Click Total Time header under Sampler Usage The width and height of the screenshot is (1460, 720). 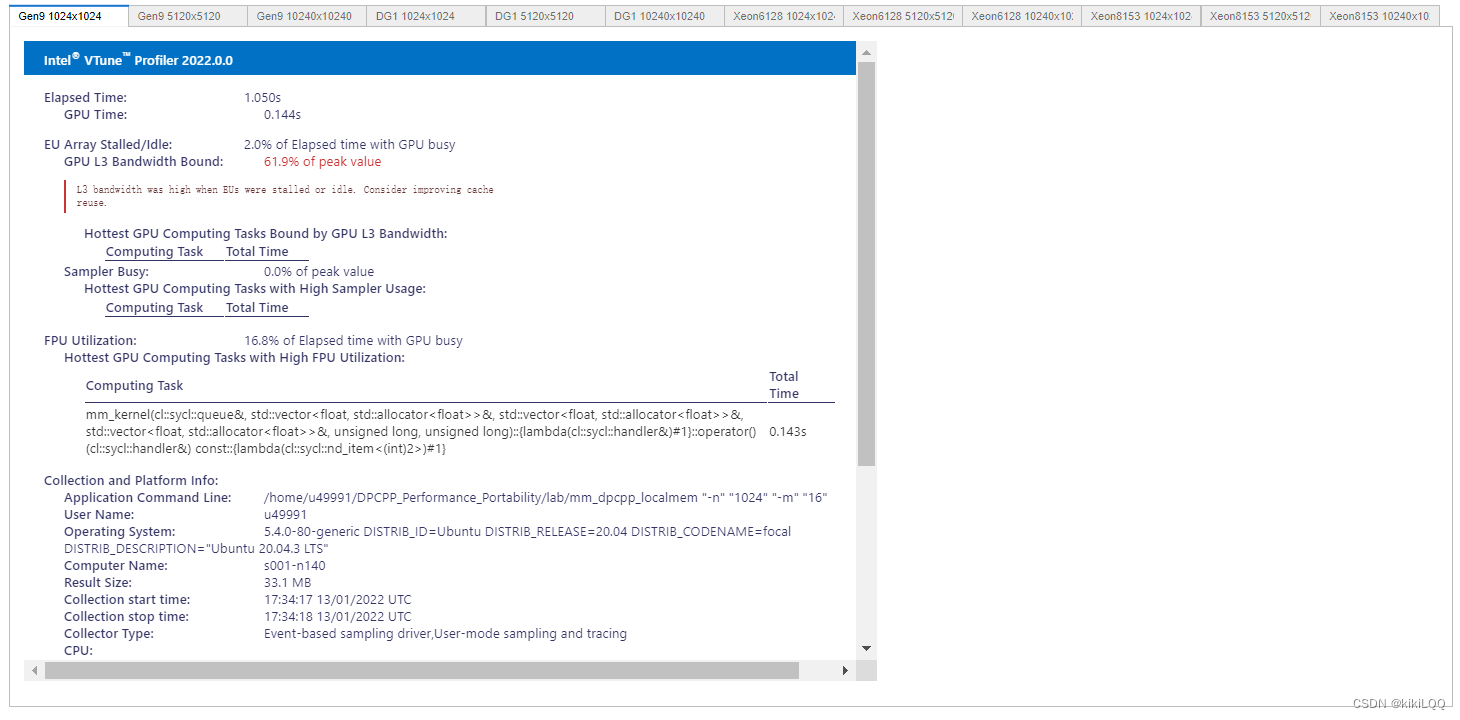click(257, 308)
